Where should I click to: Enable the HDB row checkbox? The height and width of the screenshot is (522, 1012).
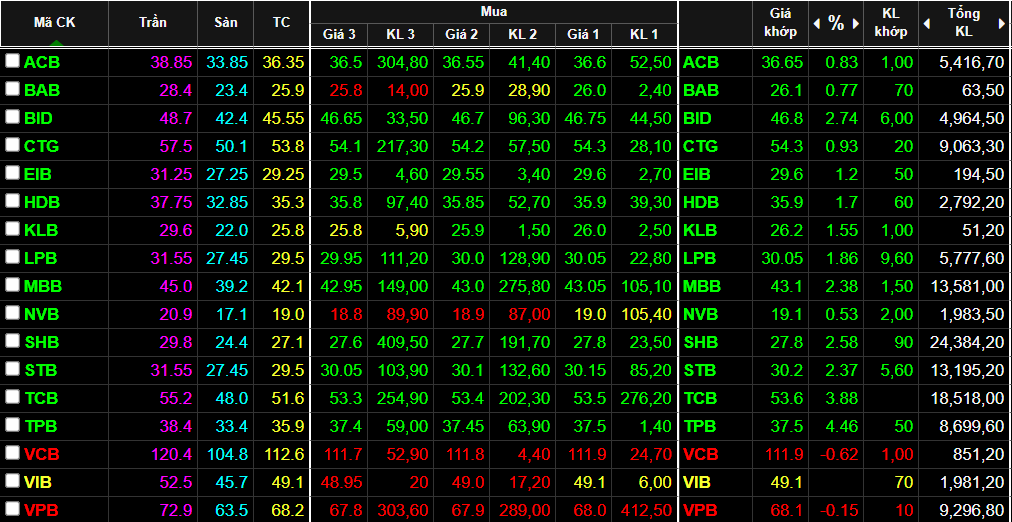click(12, 202)
